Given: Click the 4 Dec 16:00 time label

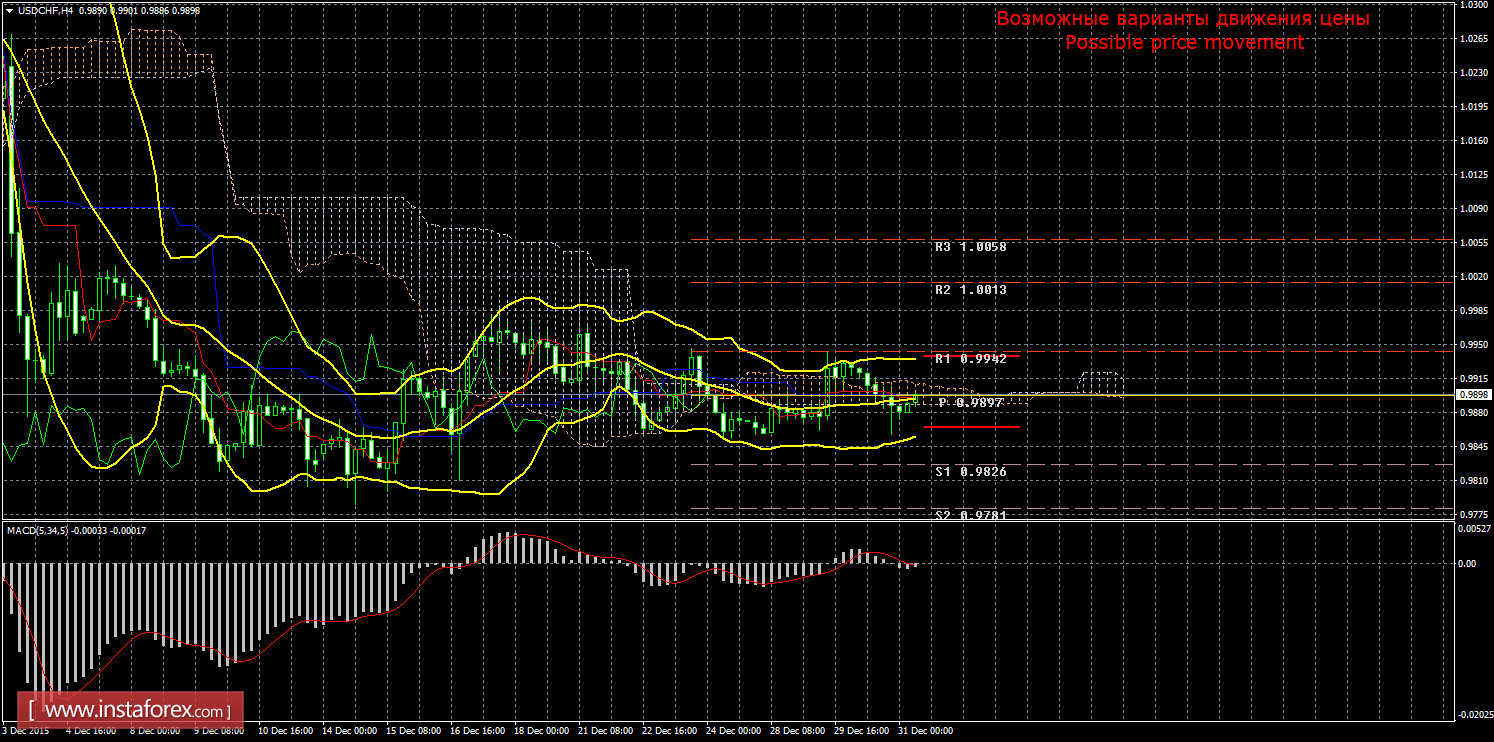Looking at the screenshot, I should pos(89,731).
